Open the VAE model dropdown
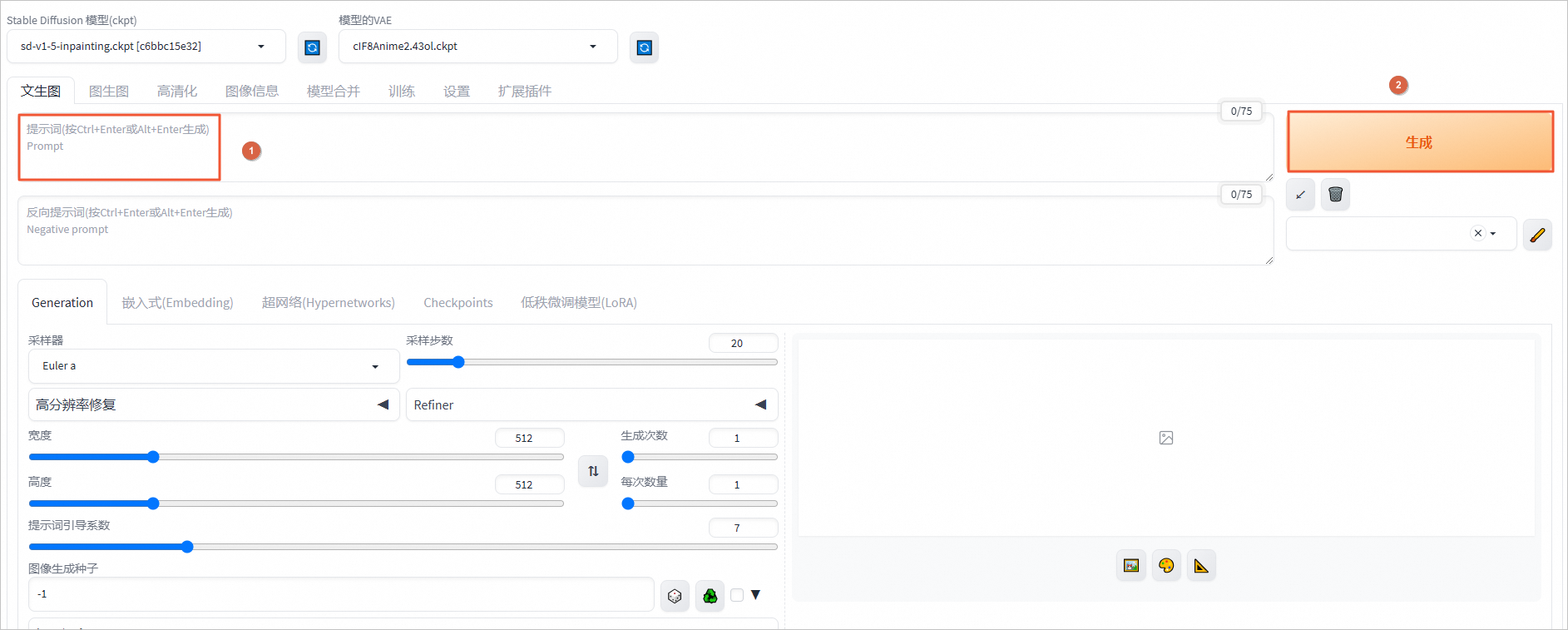Image resolution: width=1568 pixels, height=630 pixels. pyautogui.click(x=478, y=47)
